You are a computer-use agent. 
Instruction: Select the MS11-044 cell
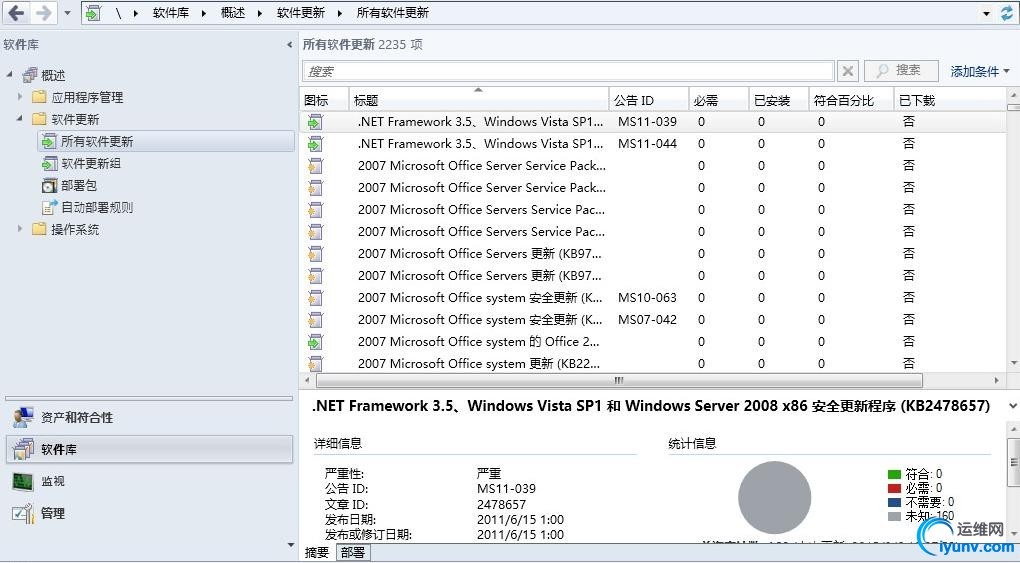(647, 143)
